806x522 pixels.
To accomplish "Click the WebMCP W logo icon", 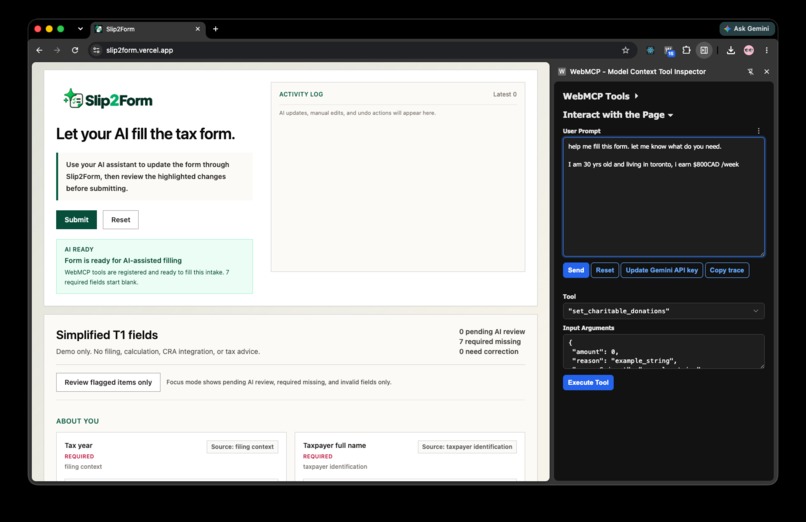I will point(562,72).
